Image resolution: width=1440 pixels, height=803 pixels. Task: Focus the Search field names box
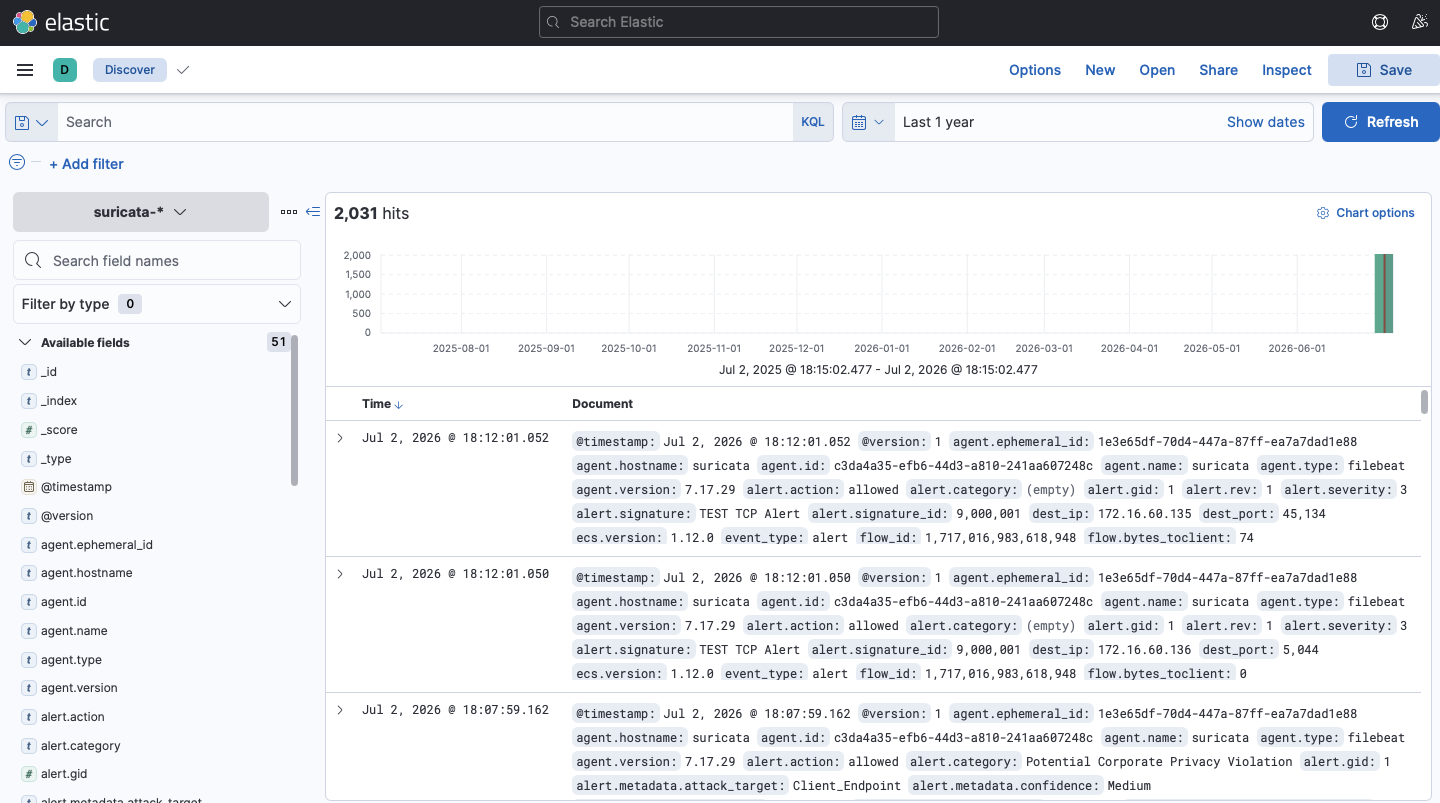point(157,260)
